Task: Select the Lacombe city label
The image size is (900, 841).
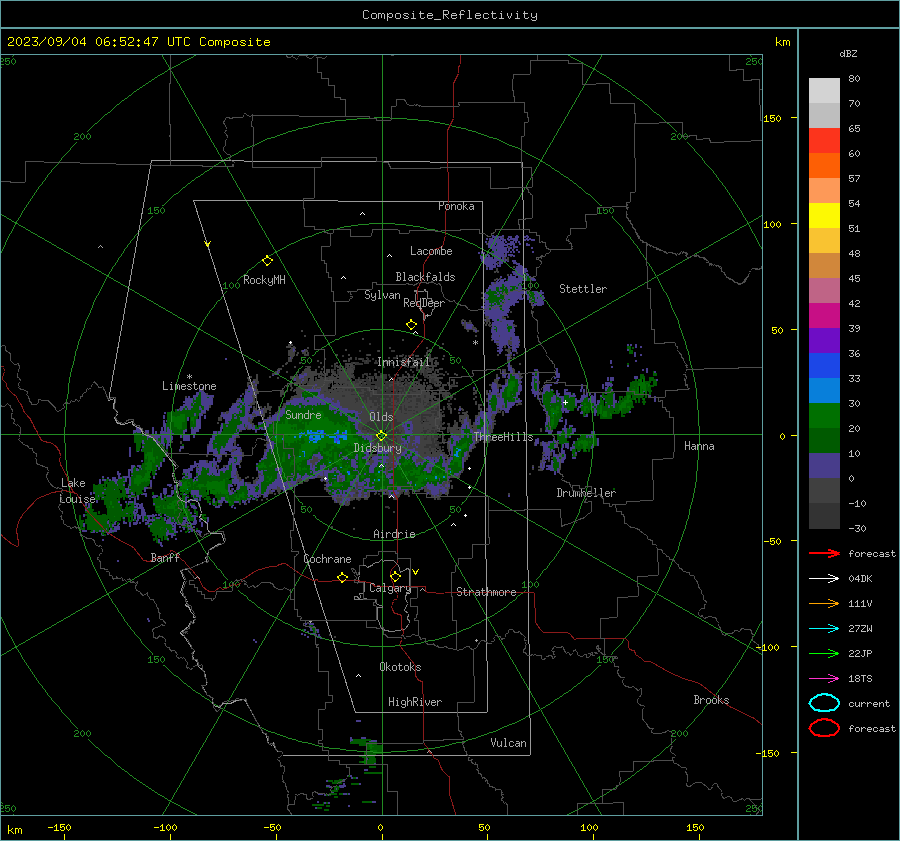Action: [431, 251]
